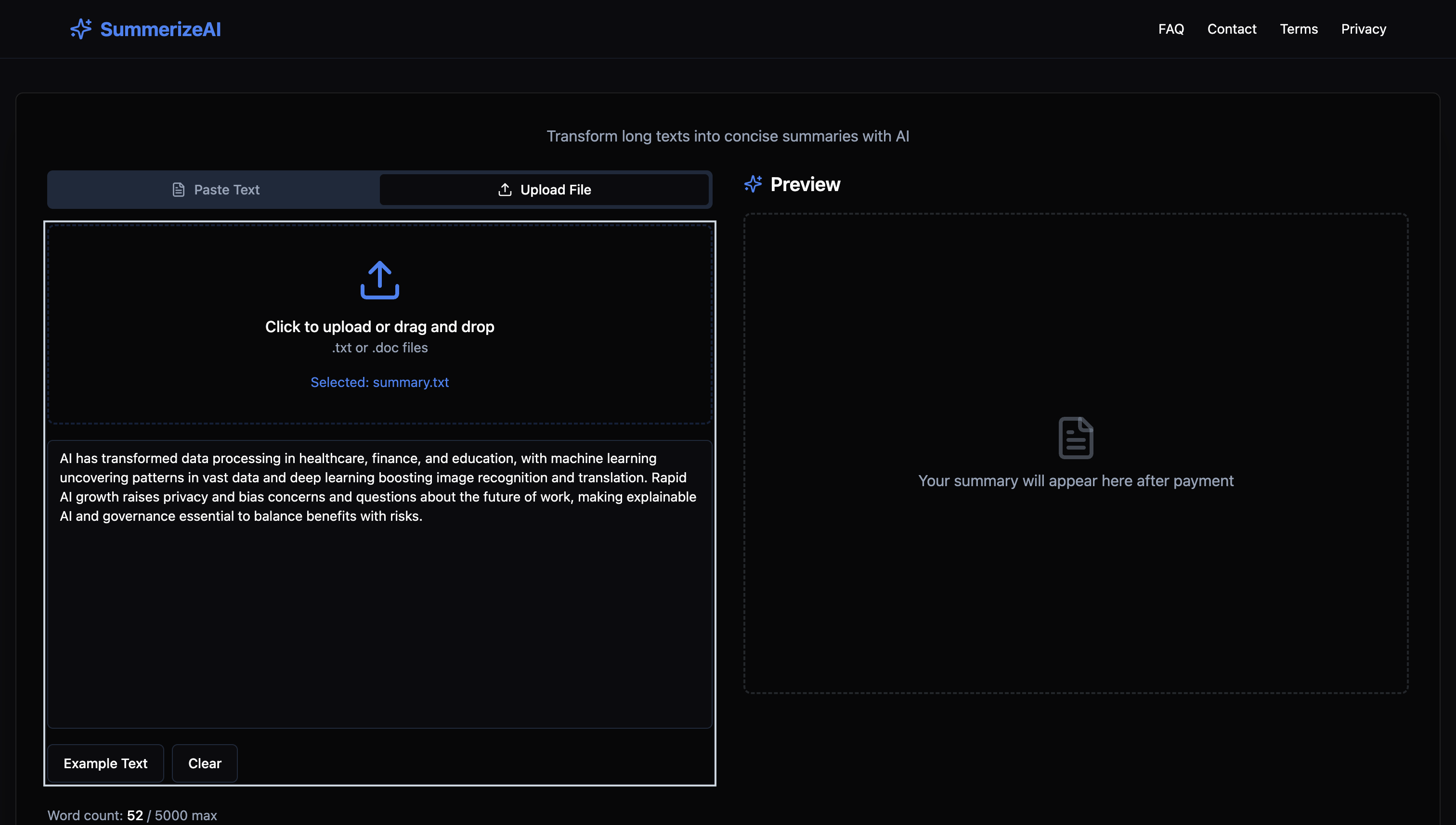Image resolution: width=1456 pixels, height=825 pixels.
Task: Click the 'Click to upload or drag and drop' text
Action: point(380,327)
